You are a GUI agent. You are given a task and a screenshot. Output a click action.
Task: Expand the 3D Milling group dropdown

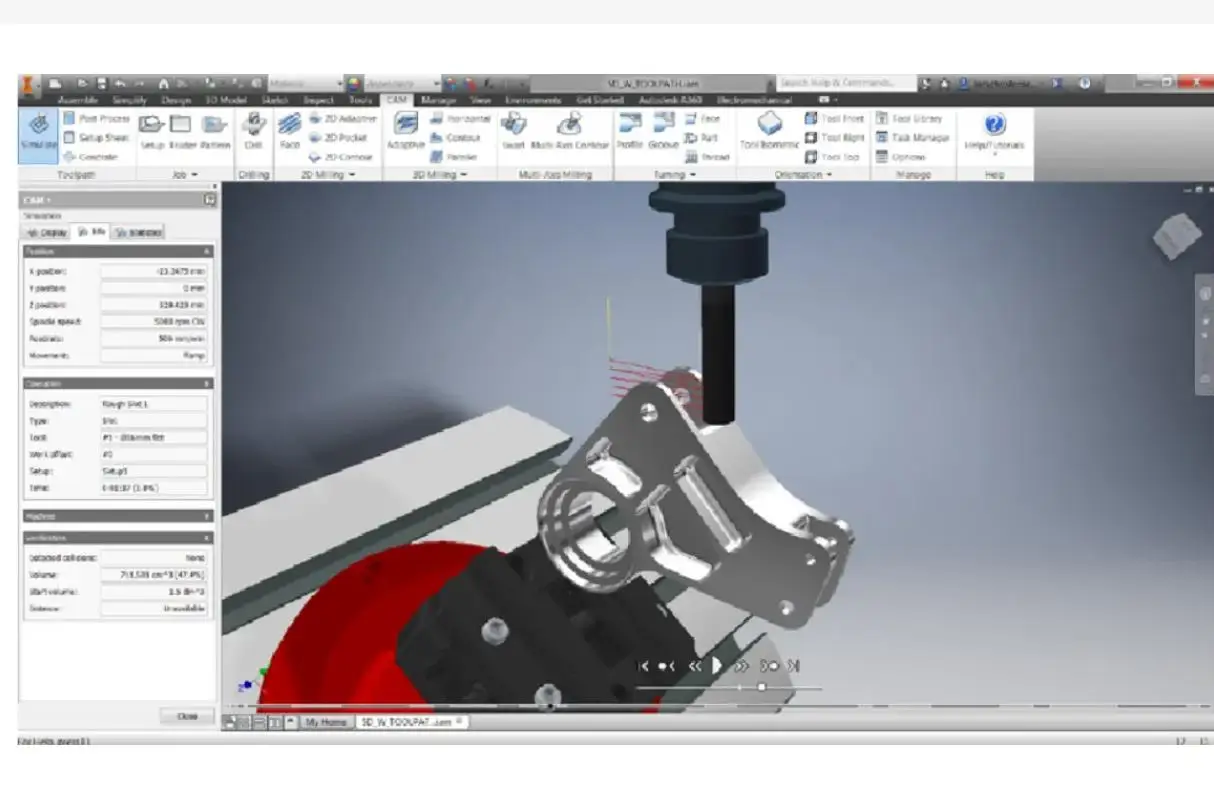tap(440, 175)
